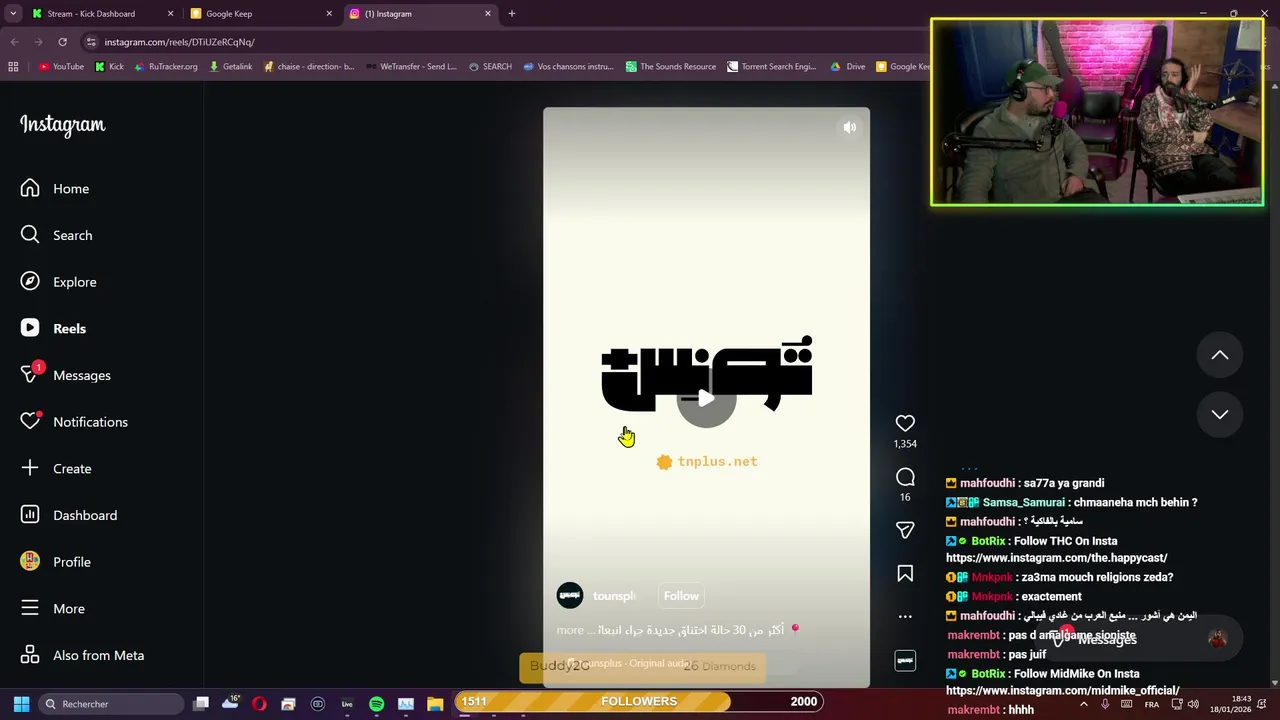The height and width of the screenshot is (720, 1280).
Task: Open the taskbar date and time
Action: pyautogui.click(x=1232, y=704)
